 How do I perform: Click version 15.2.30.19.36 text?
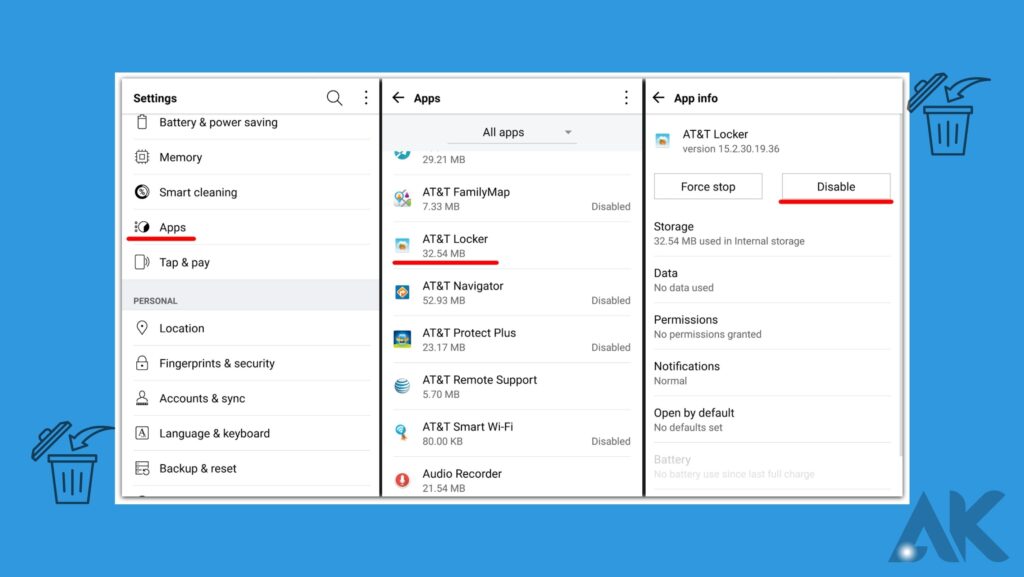pos(731,149)
